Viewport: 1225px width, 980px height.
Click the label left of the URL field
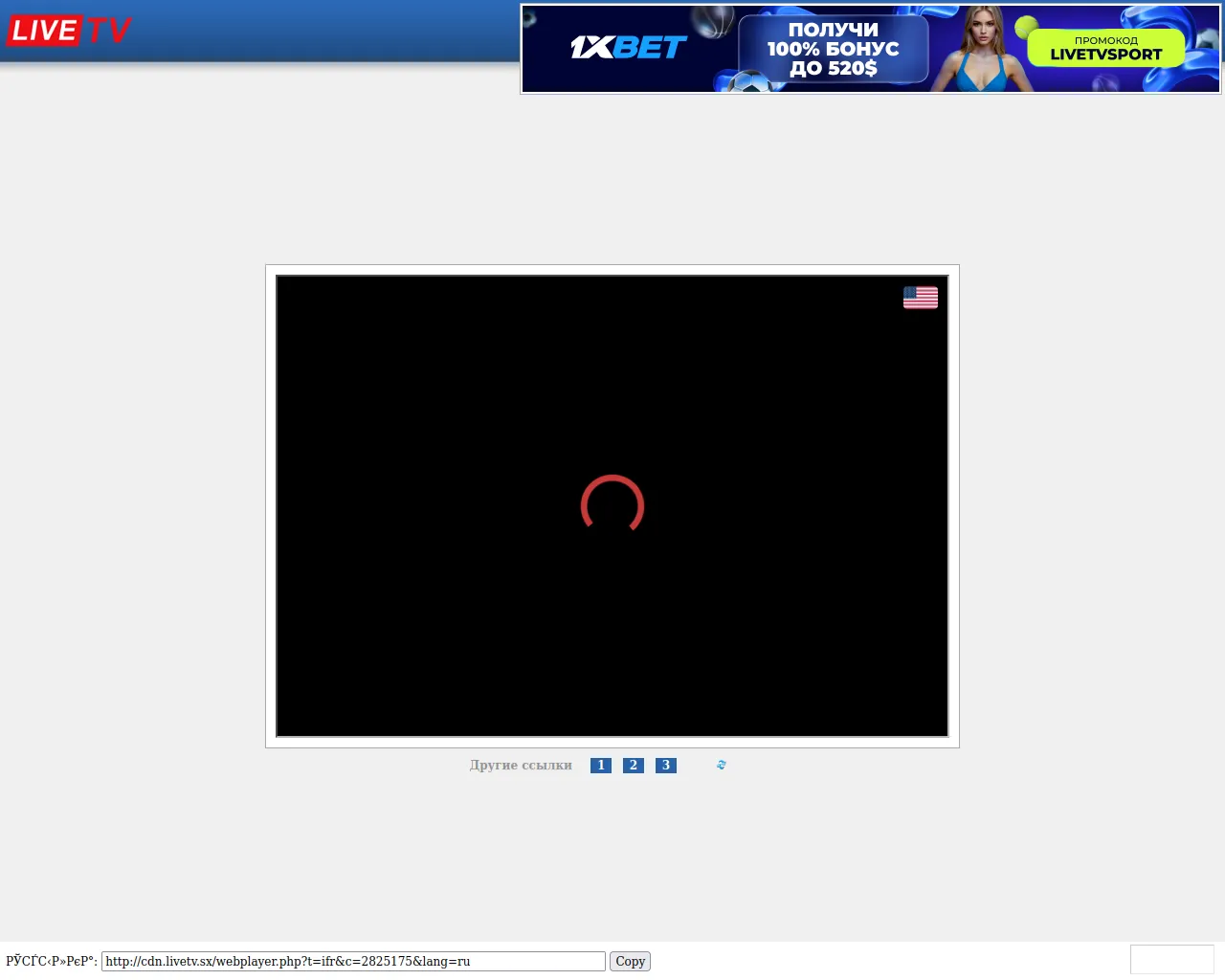(51, 961)
